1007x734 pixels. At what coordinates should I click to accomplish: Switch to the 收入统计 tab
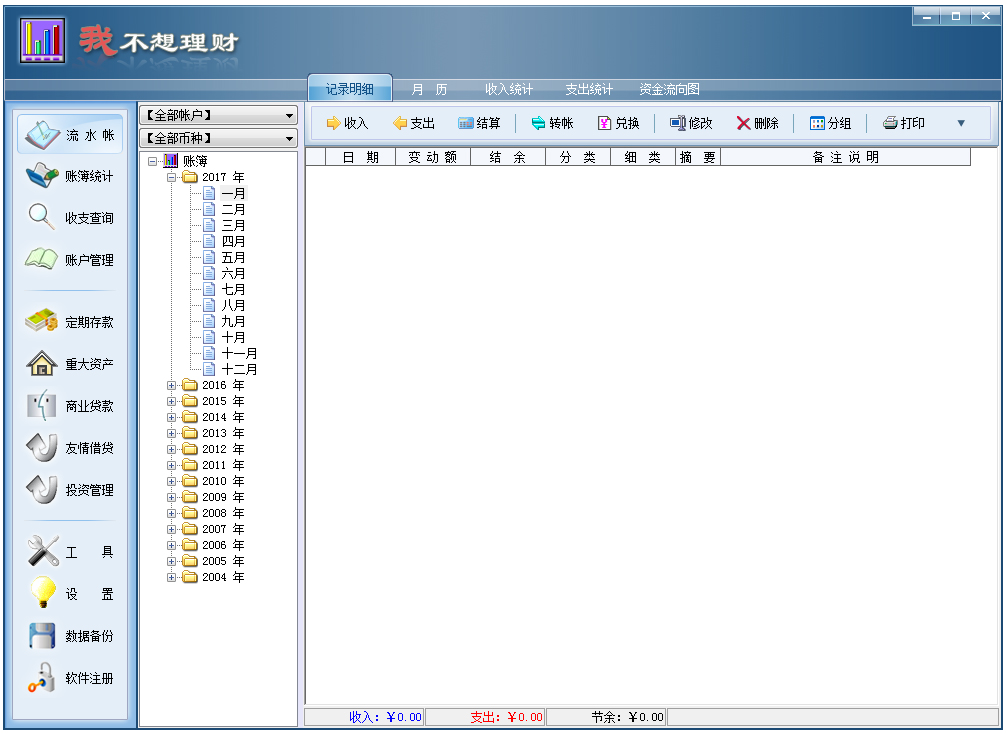[x=509, y=89]
